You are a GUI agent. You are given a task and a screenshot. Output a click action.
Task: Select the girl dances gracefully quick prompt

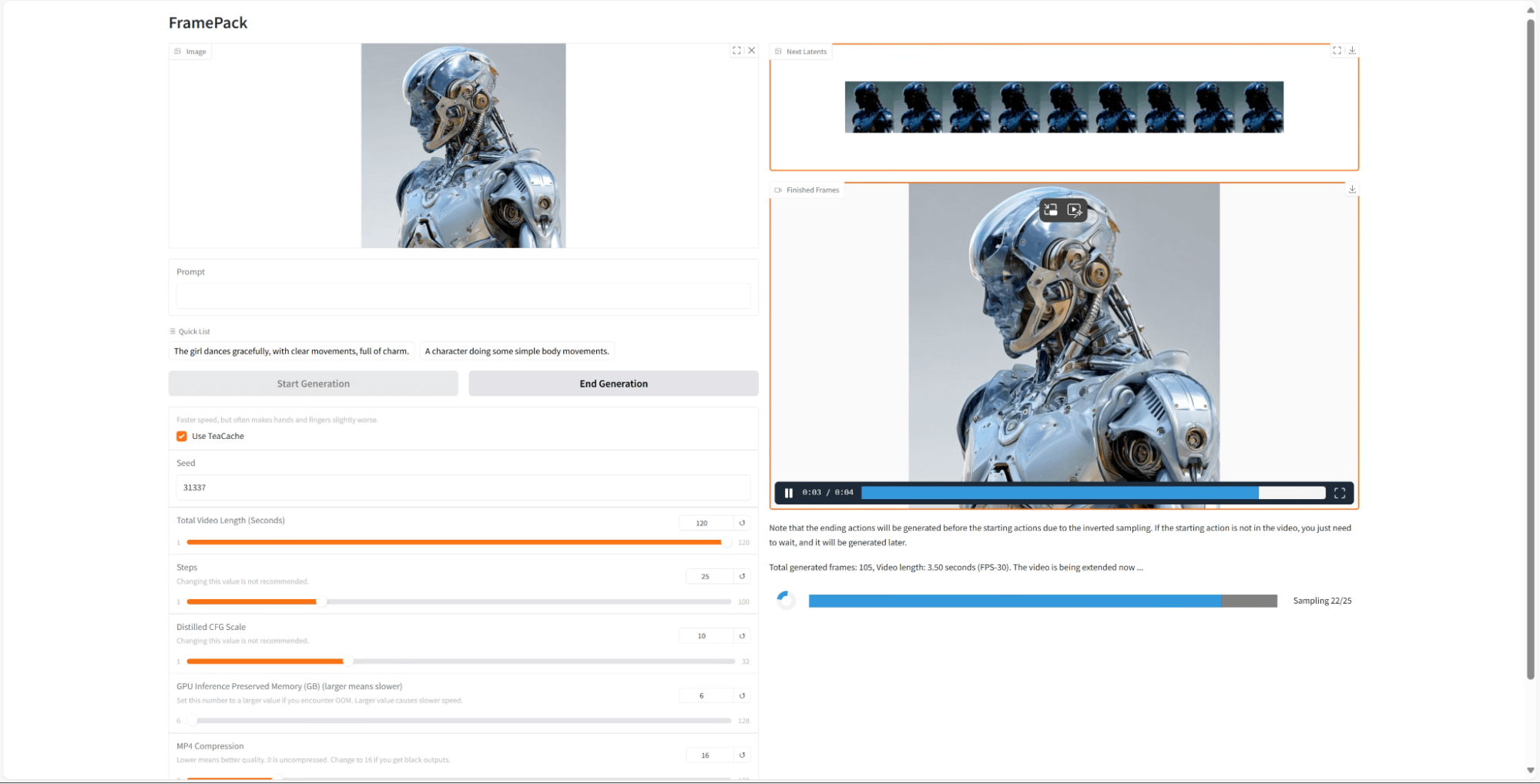(x=291, y=351)
